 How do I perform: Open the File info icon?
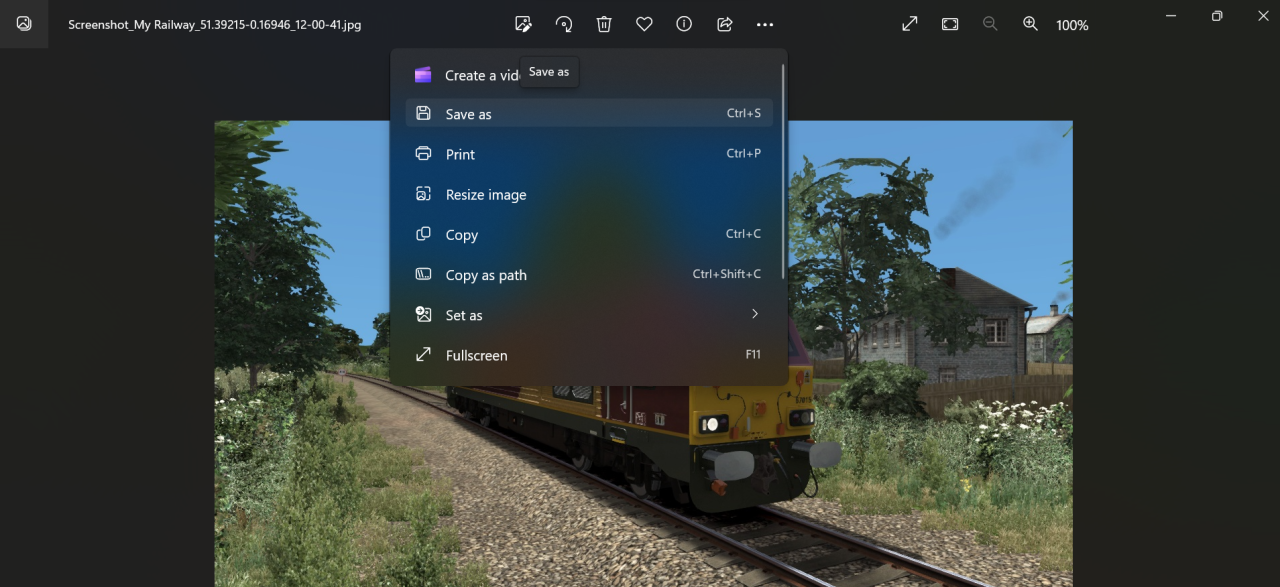pyautogui.click(x=684, y=24)
